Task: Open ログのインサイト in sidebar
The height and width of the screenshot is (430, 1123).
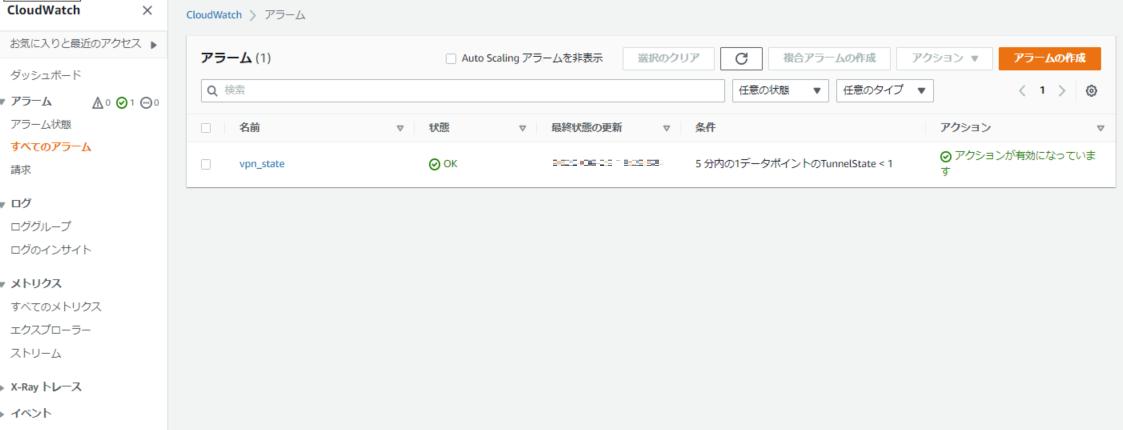Action: pos(51,250)
